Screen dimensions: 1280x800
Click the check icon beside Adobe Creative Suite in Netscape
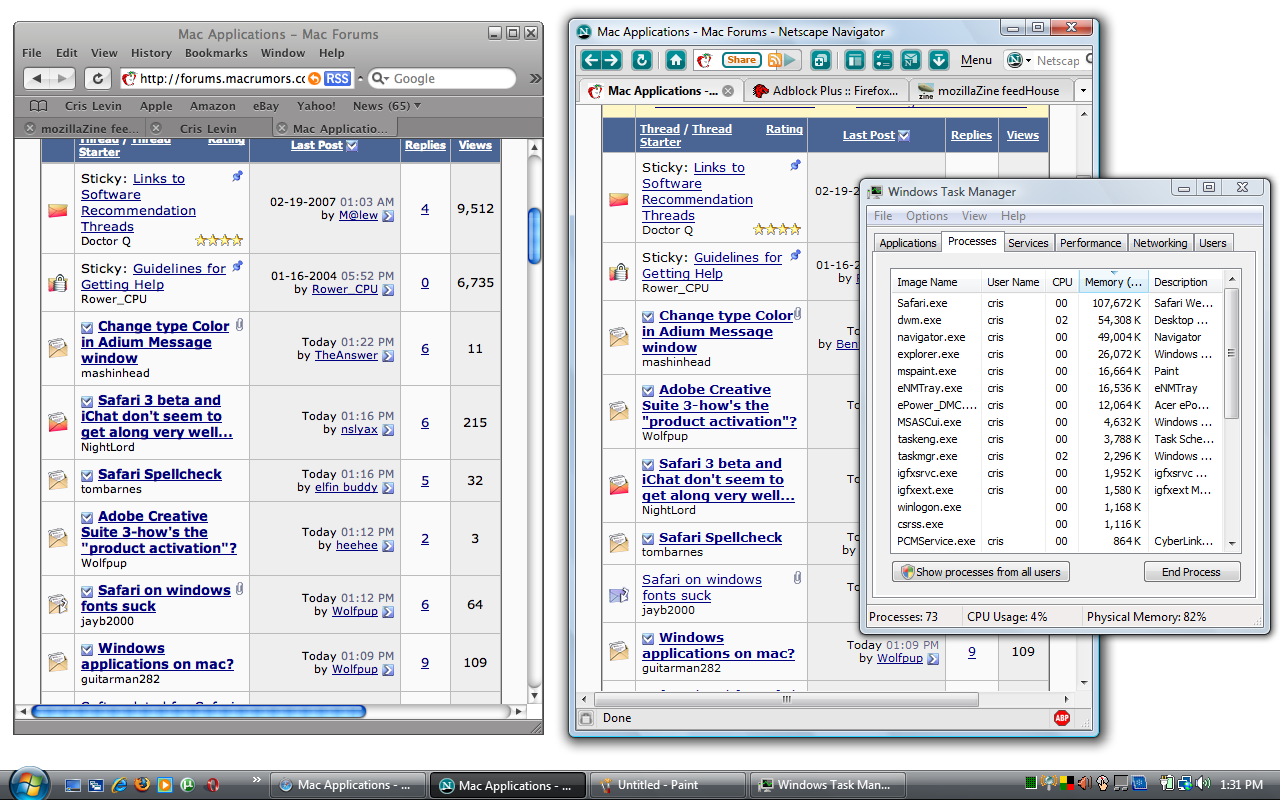(648, 390)
